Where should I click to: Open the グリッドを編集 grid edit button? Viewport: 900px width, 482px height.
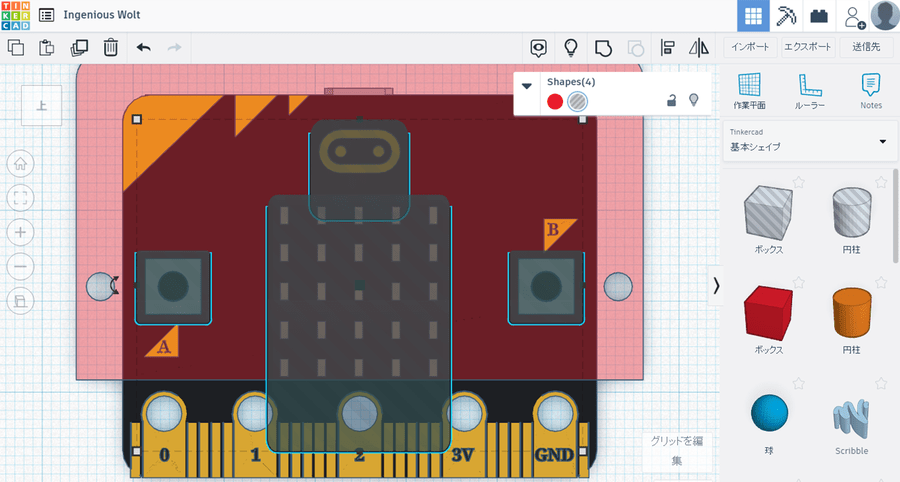[677, 450]
